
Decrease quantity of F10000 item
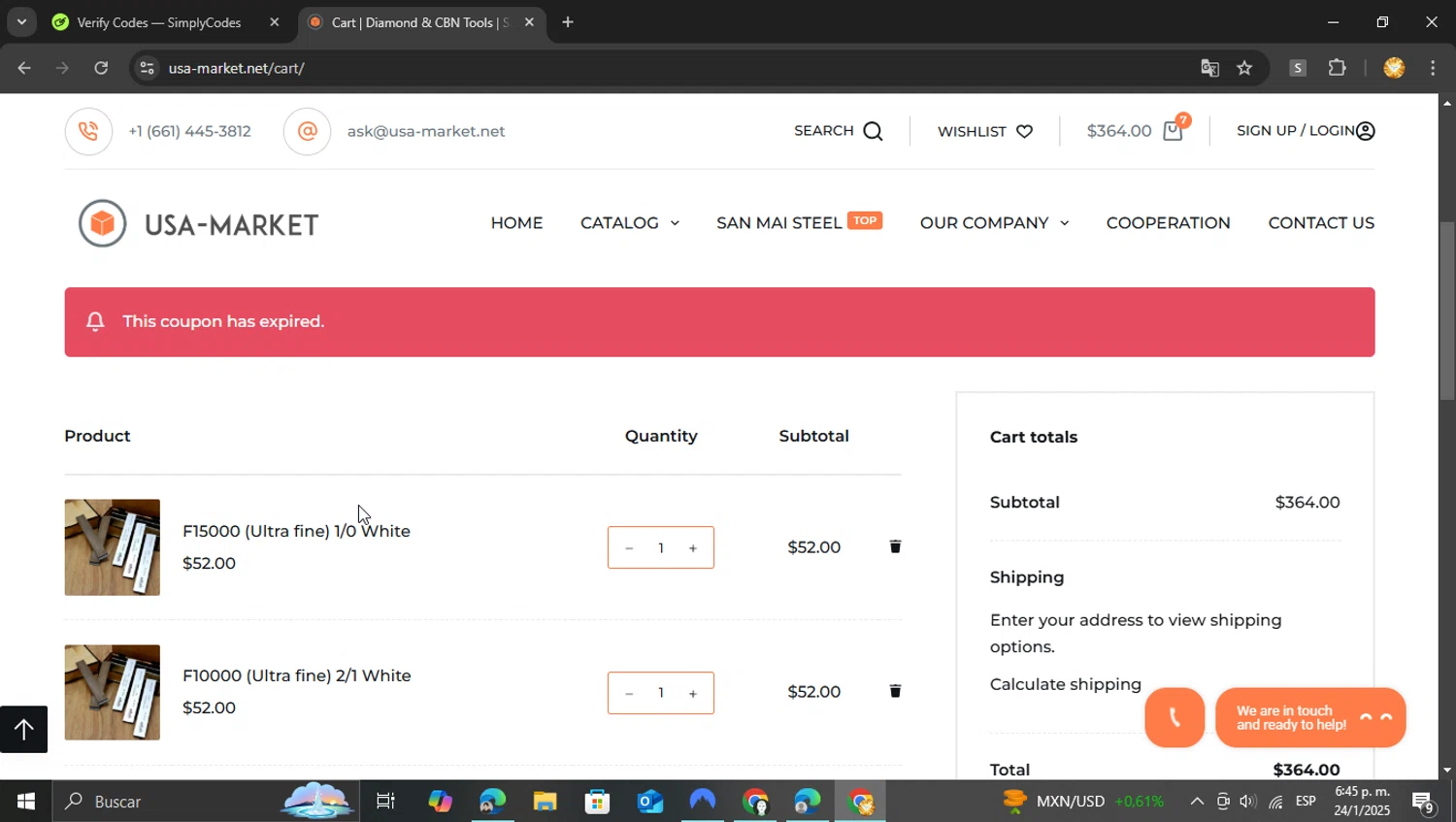629,693
